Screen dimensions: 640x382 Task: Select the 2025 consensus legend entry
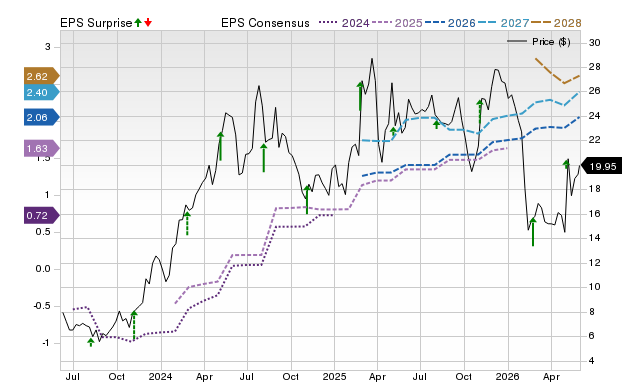click(x=397, y=23)
